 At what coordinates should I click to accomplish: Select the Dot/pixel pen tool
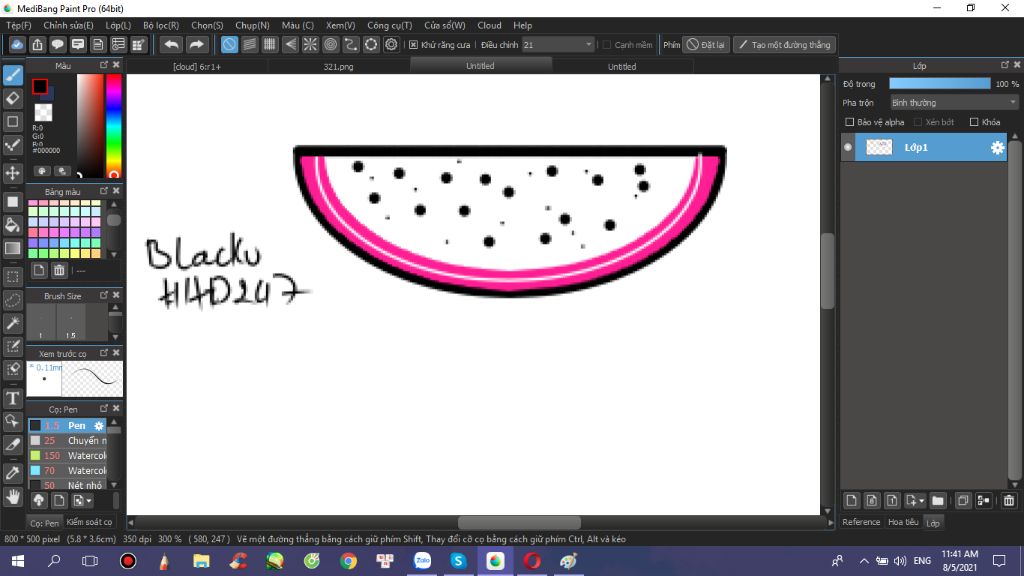[12, 145]
